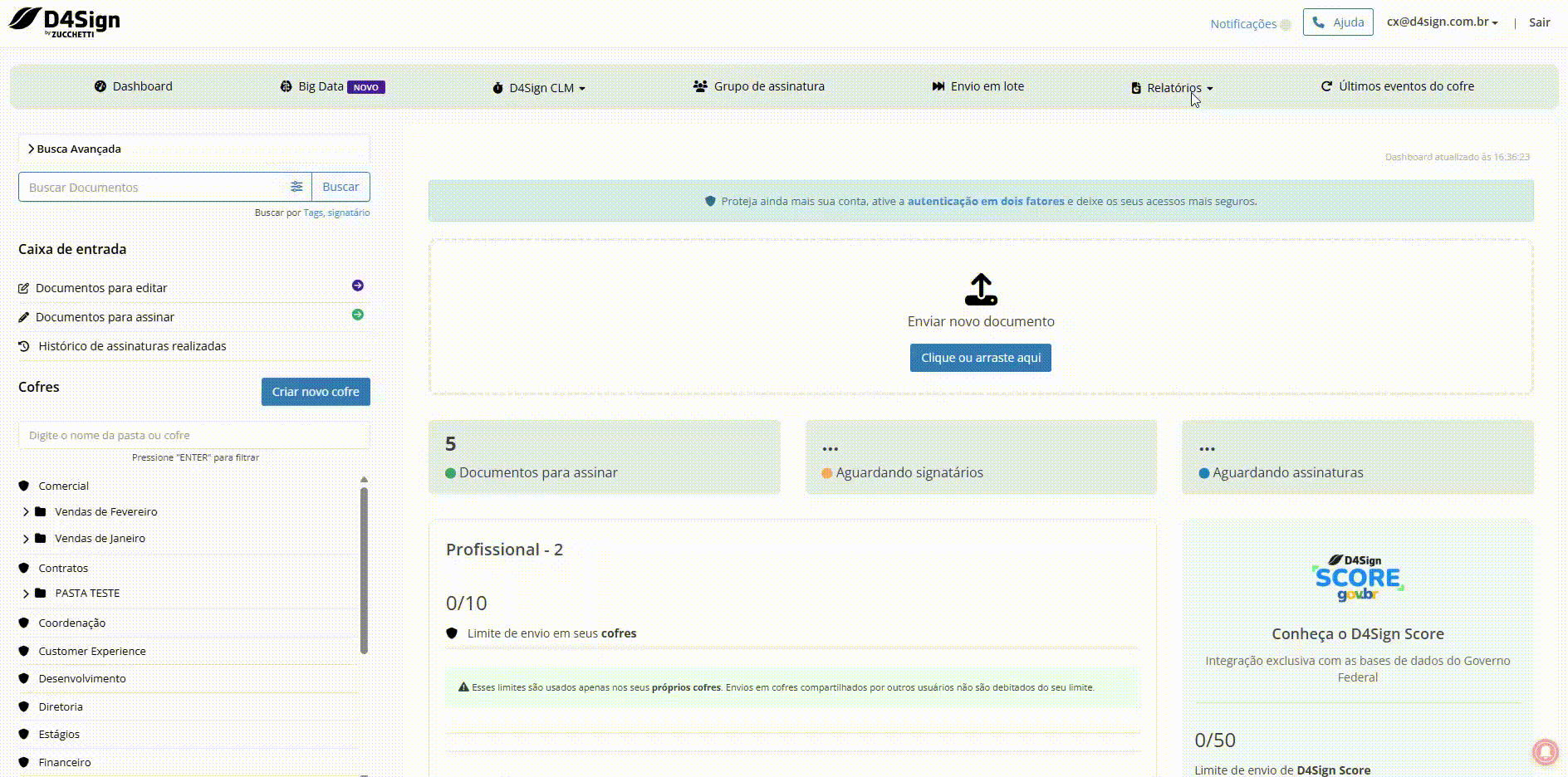The width and height of the screenshot is (1568, 777).
Task: Open the D4Sign CLM dropdown
Action: [539, 87]
